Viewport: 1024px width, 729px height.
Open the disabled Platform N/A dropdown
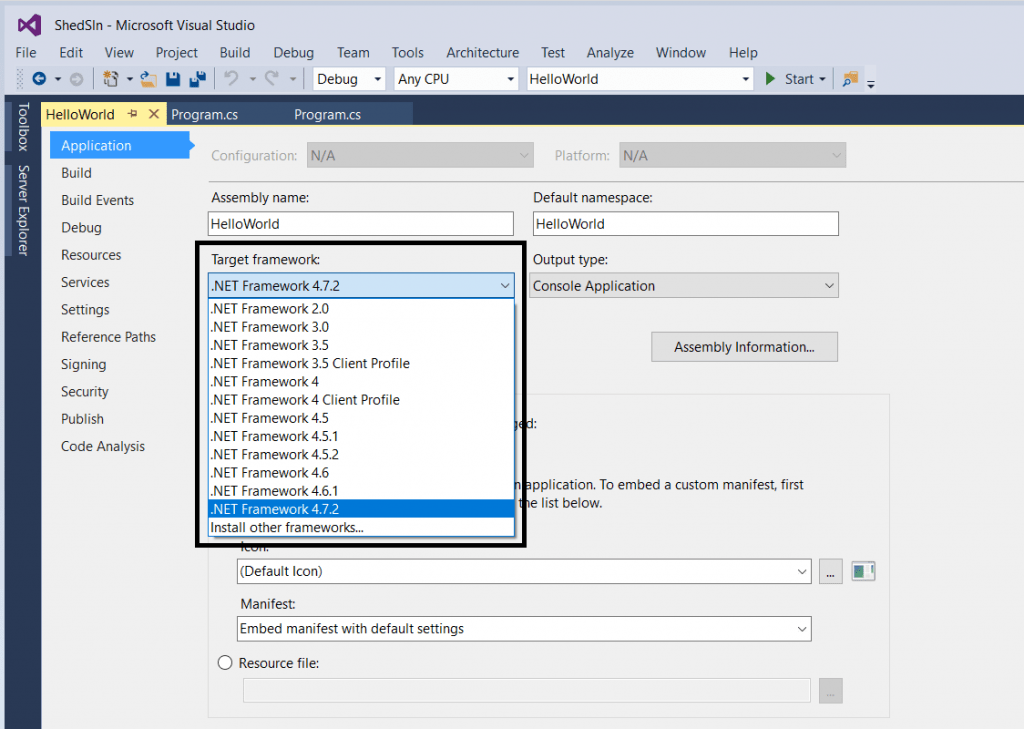tap(732, 155)
